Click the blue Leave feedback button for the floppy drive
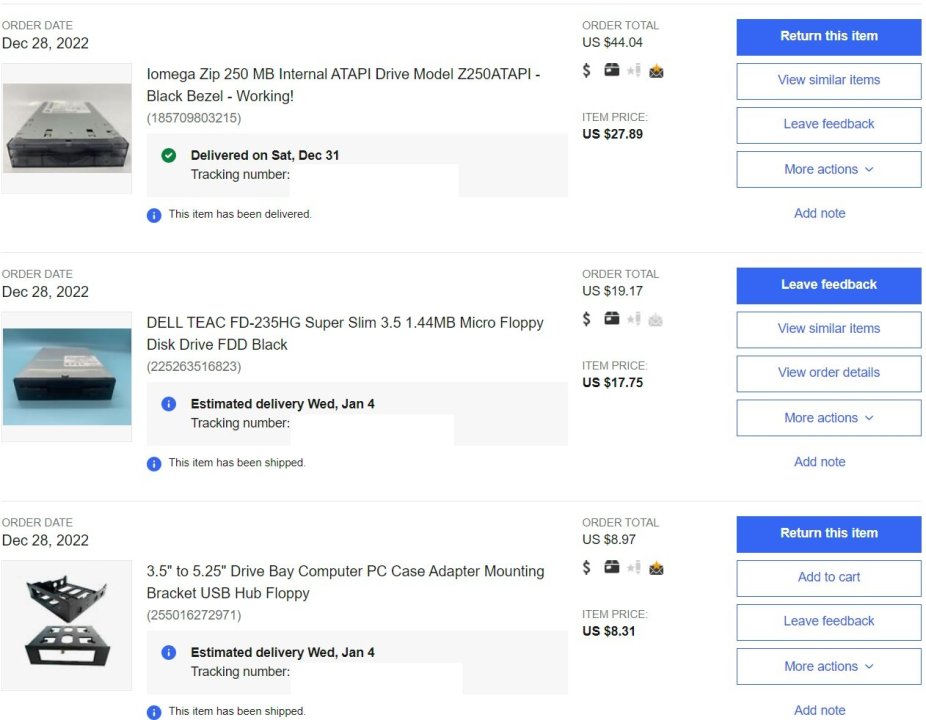This screenshot has height=720, width=926. (828, 285)
